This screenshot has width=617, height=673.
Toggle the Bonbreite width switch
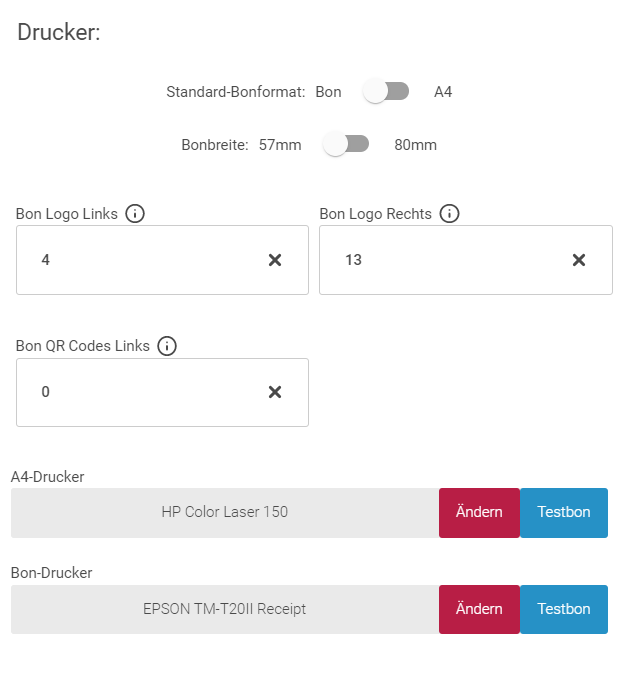pyautogui.click(x=347, y=145)
